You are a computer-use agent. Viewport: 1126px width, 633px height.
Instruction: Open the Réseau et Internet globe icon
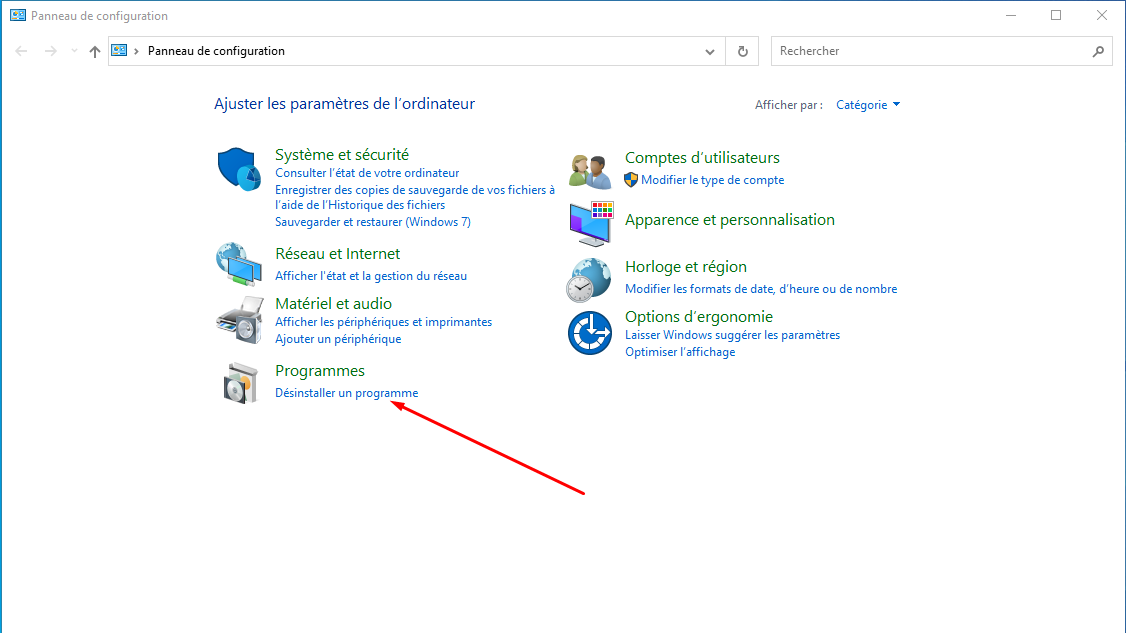tap(238, 264)
